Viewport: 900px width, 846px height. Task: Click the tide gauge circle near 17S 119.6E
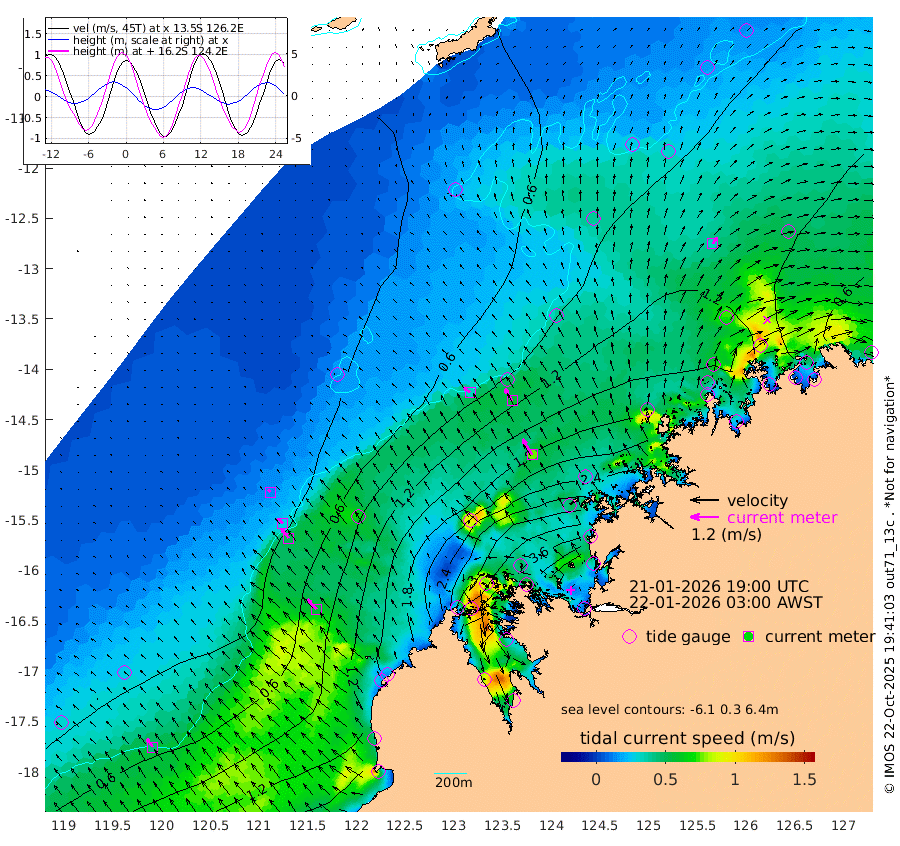click(x=124, y=672)
